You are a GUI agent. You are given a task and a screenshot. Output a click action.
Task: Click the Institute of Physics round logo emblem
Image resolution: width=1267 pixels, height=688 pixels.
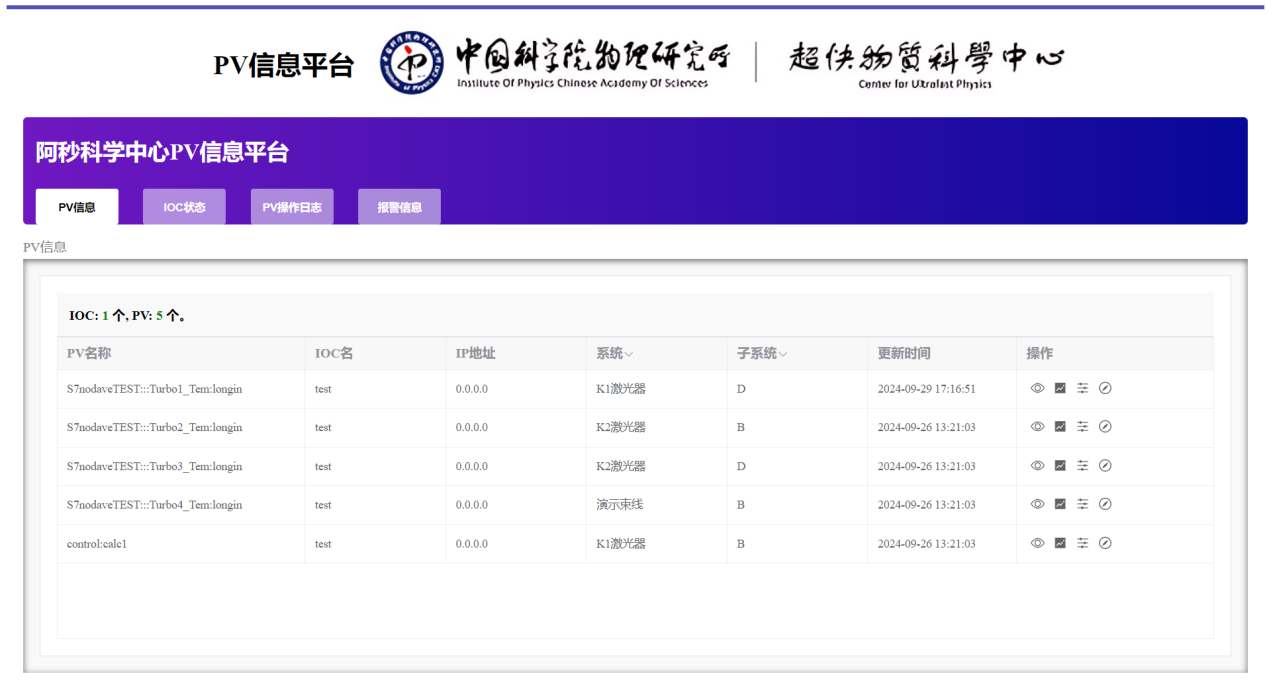click(x=411, y=63)
